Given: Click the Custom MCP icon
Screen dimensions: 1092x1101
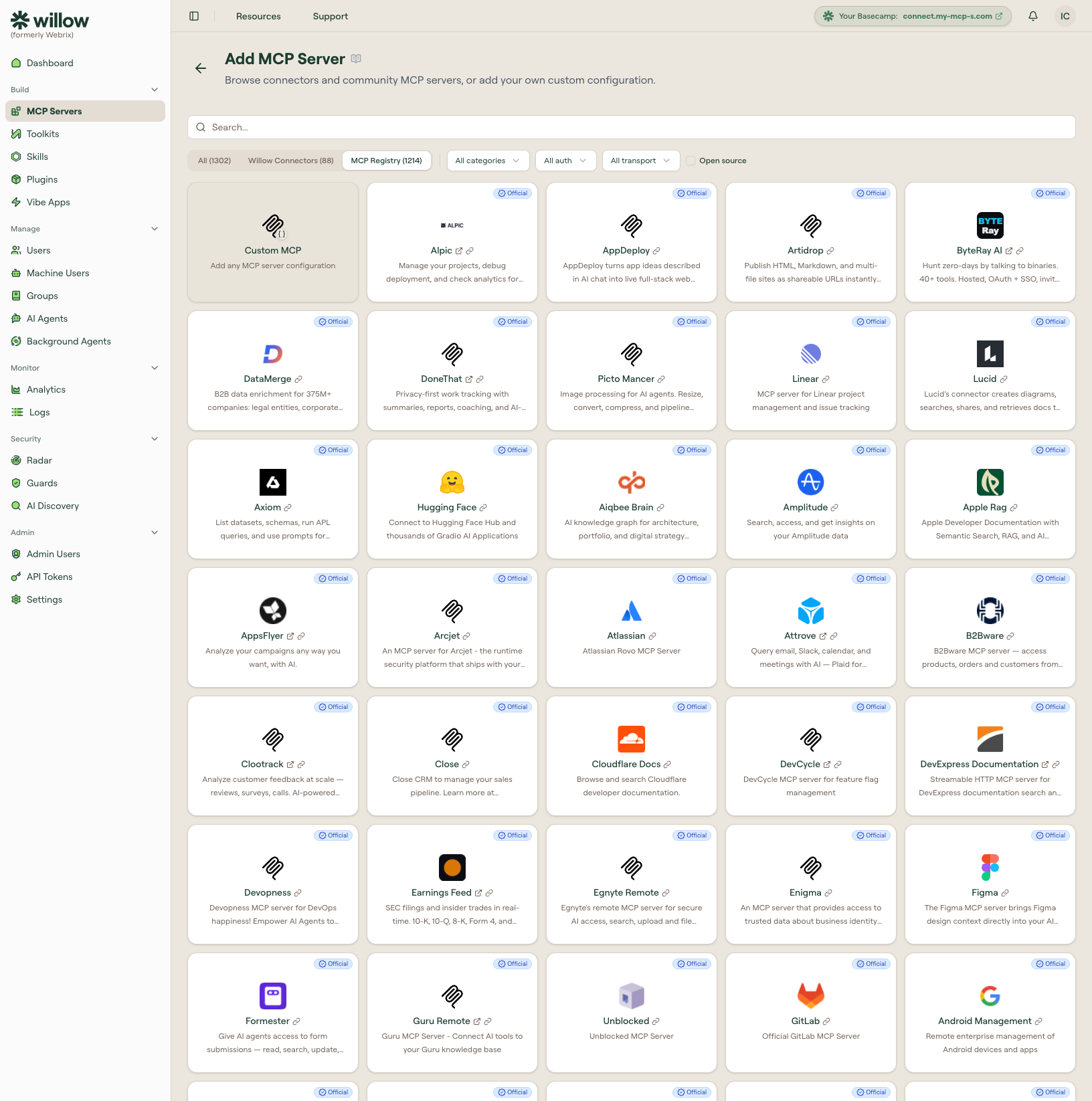Looking at the screenshot, I should pyautogui.click(x=273, y=226).
